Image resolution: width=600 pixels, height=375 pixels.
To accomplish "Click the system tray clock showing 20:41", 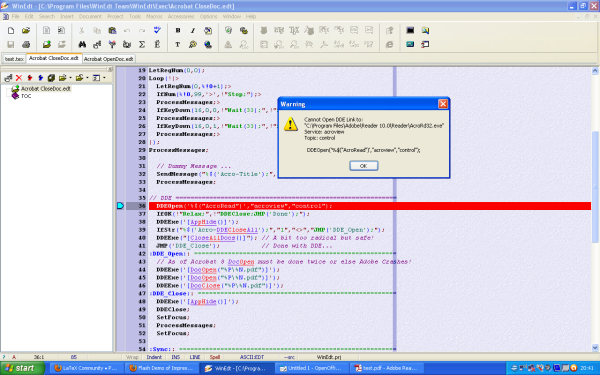I will pyautogui.click(x=587, y=368).
